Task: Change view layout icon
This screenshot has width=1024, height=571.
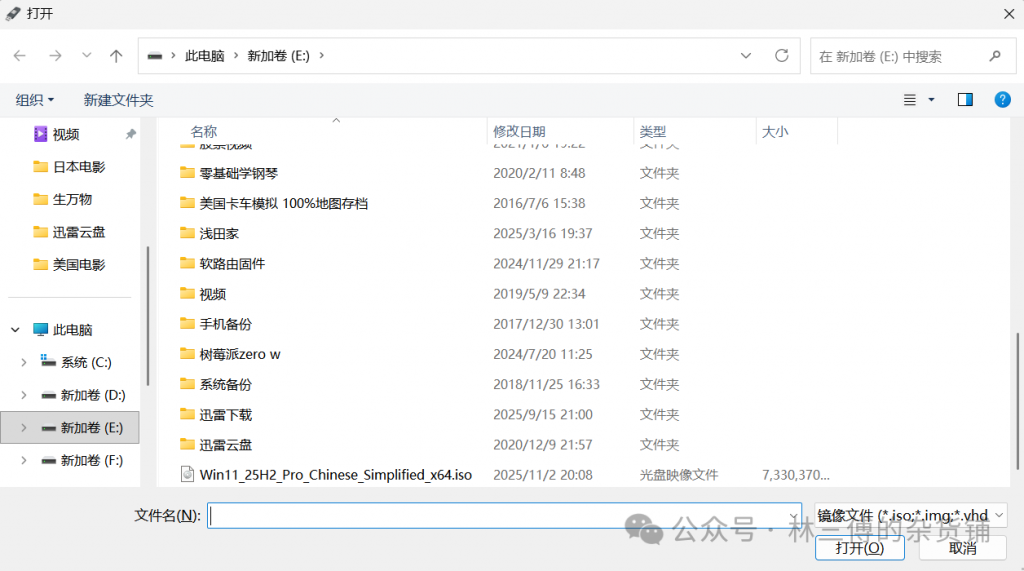Action: coord(910,100)
